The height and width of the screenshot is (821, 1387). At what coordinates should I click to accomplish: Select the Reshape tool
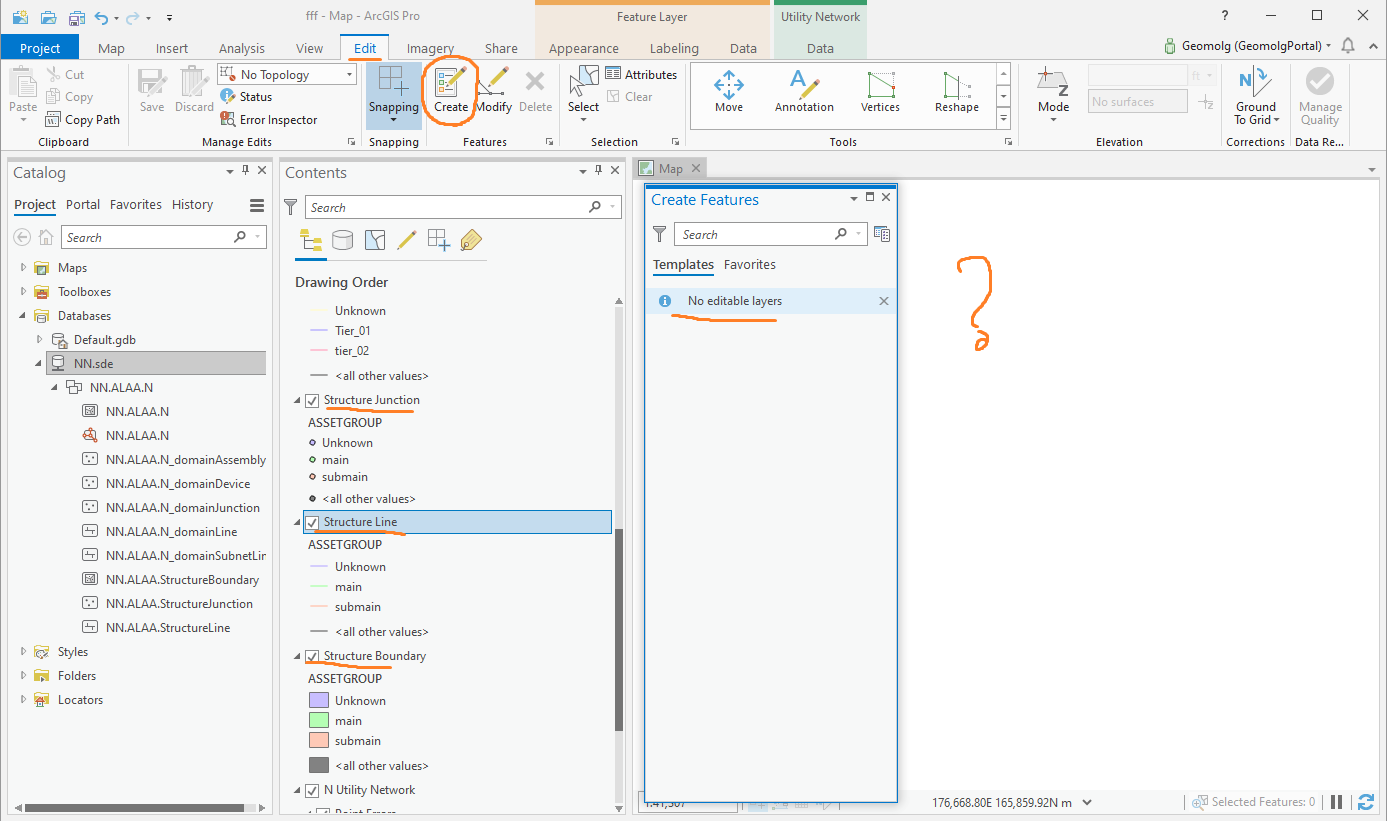(x=957, y=91)
